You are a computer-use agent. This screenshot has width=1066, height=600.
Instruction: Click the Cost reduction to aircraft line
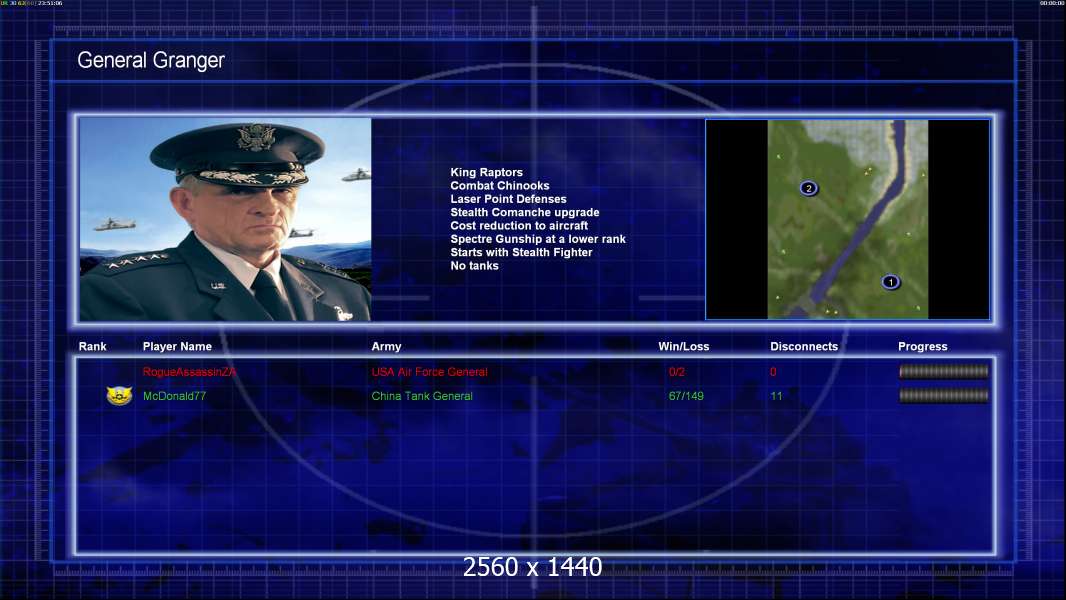pyautogui.click(x=519, y=226)
